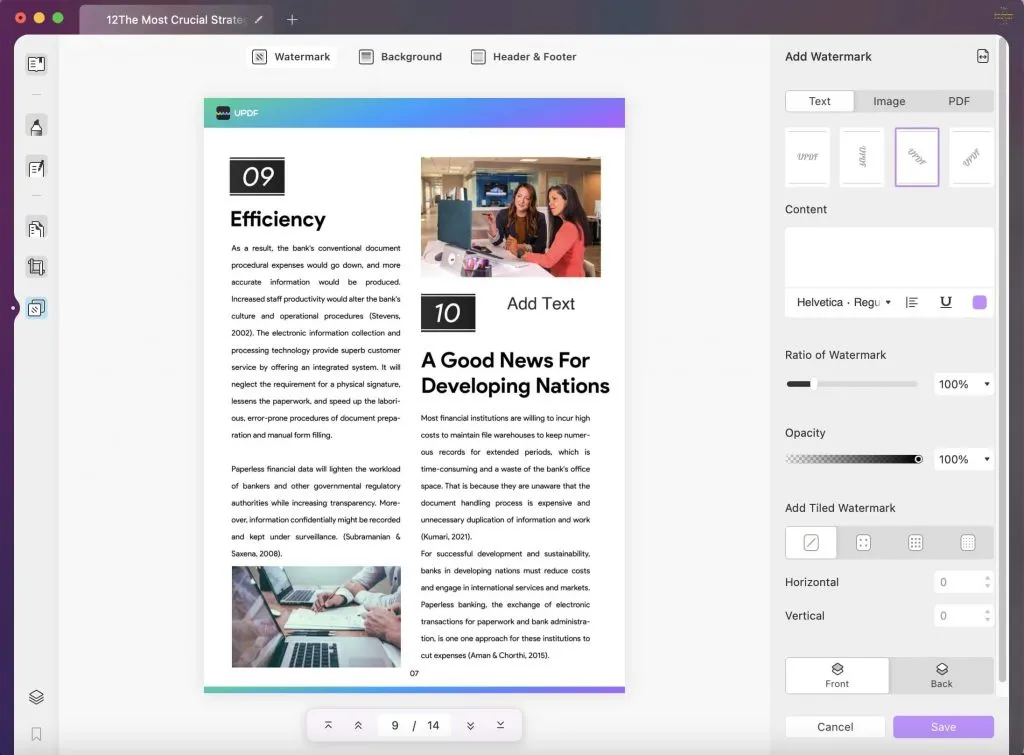This screenshot has height=755, width=1024.
Task: Click the current page number field
Action: point(394,726)
